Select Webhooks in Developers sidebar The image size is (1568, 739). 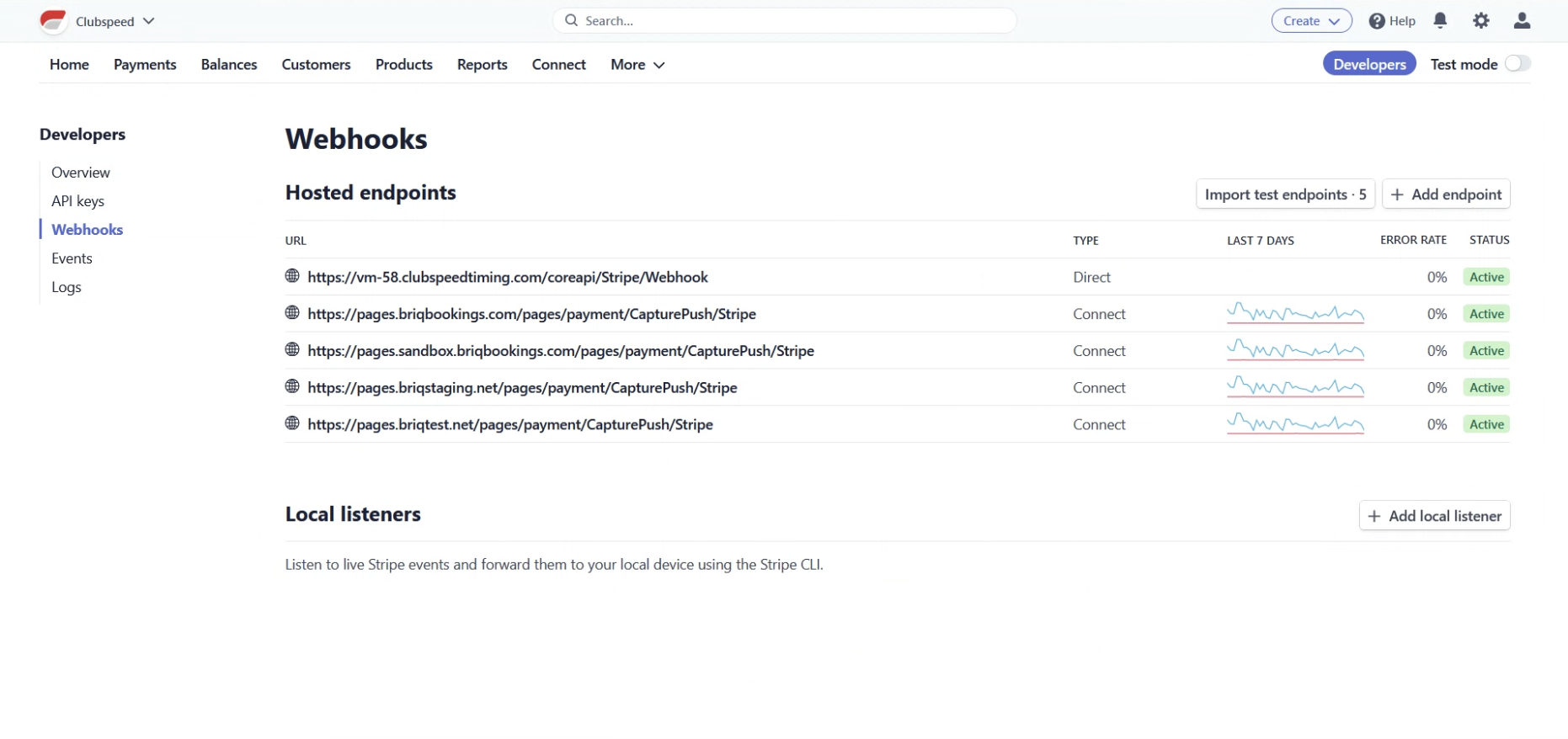88,230
